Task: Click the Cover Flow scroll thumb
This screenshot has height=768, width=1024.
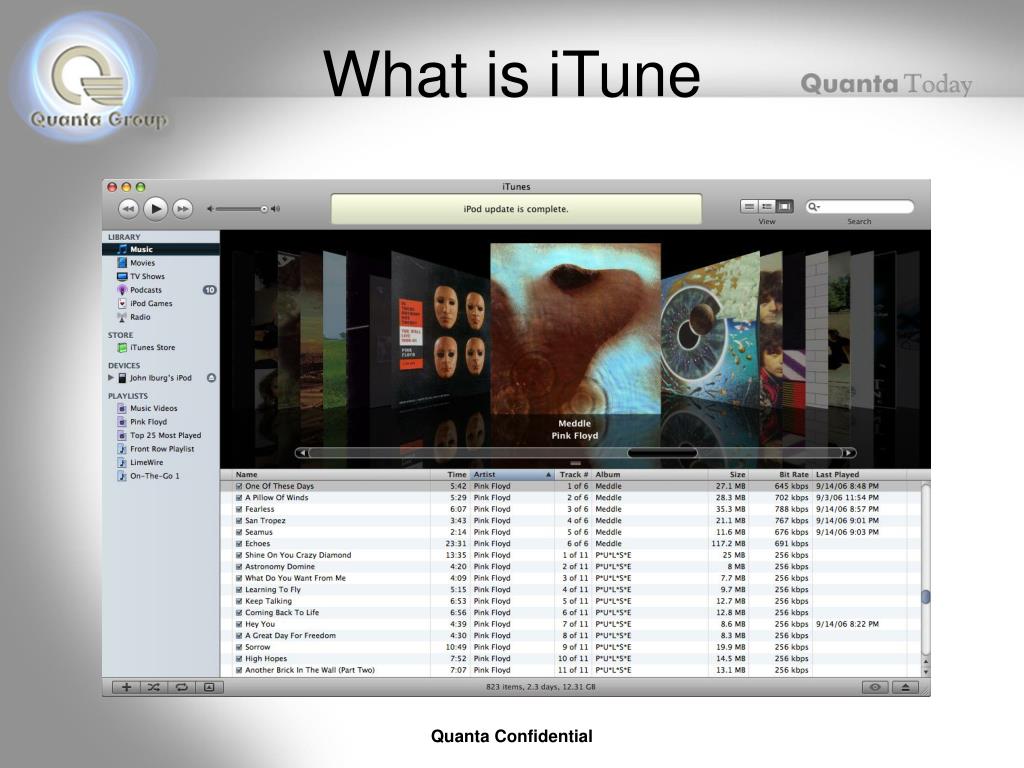Action: coord(662,453)
